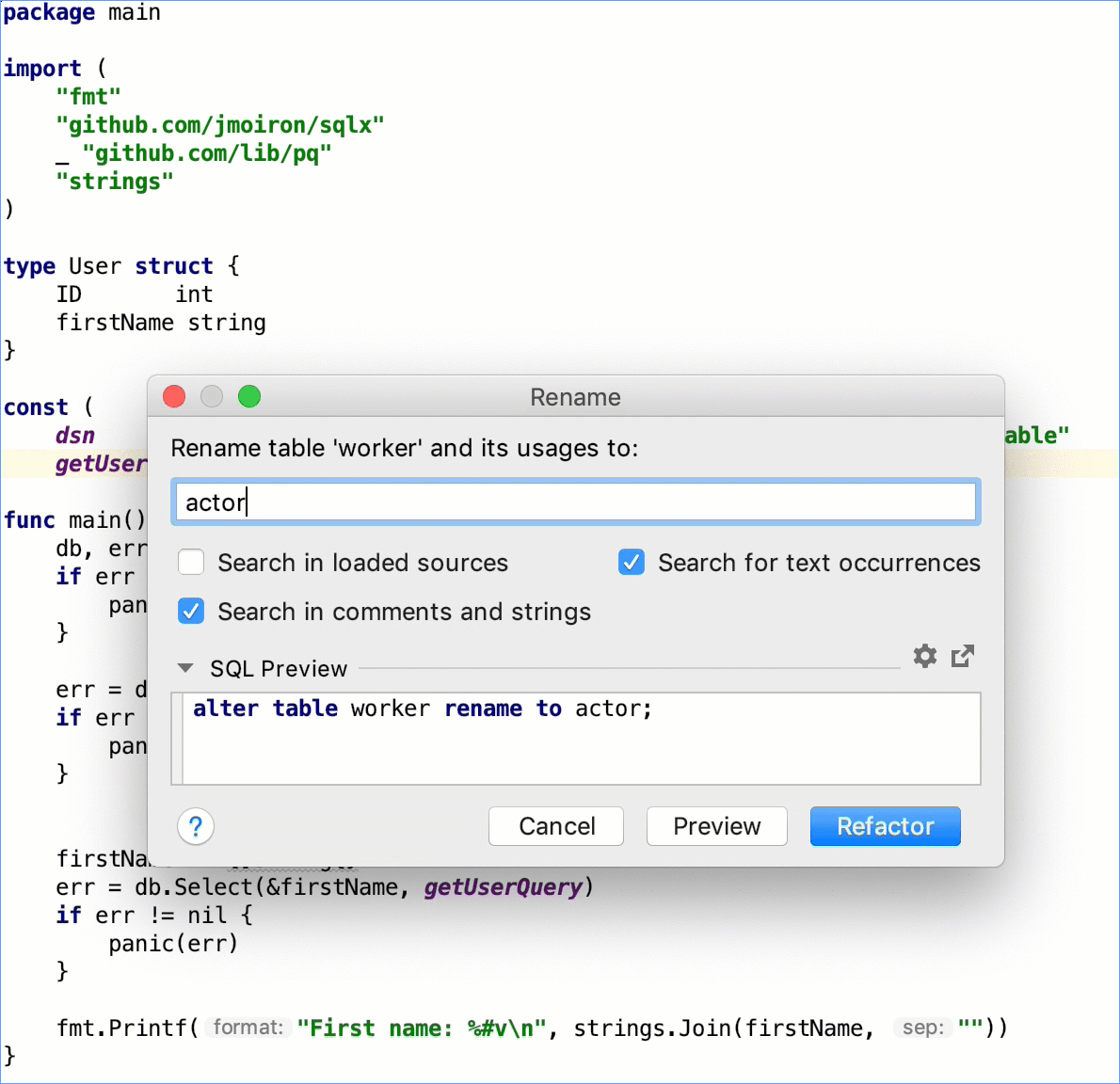The width and height of the screenshot is (1120, 1084).
Task: Click the format: parameter hint
Action: (248, 1028)
